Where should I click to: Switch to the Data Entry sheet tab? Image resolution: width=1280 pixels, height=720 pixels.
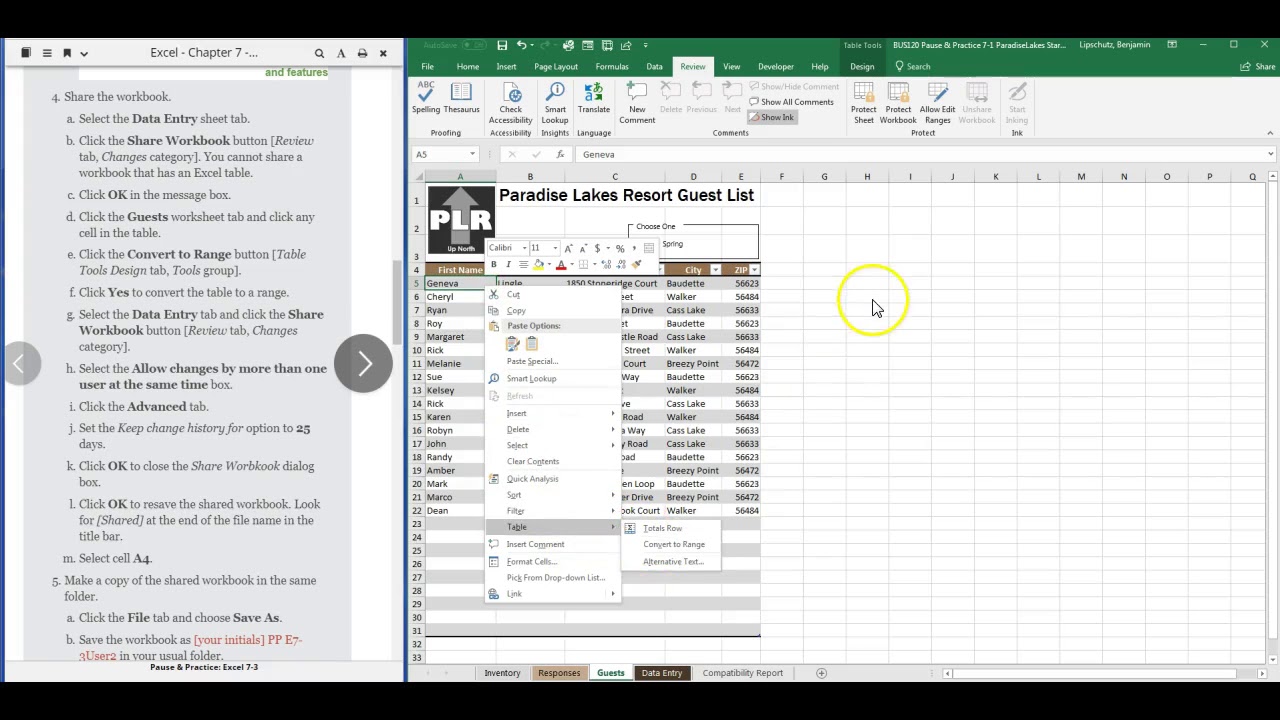coord(662,673)
